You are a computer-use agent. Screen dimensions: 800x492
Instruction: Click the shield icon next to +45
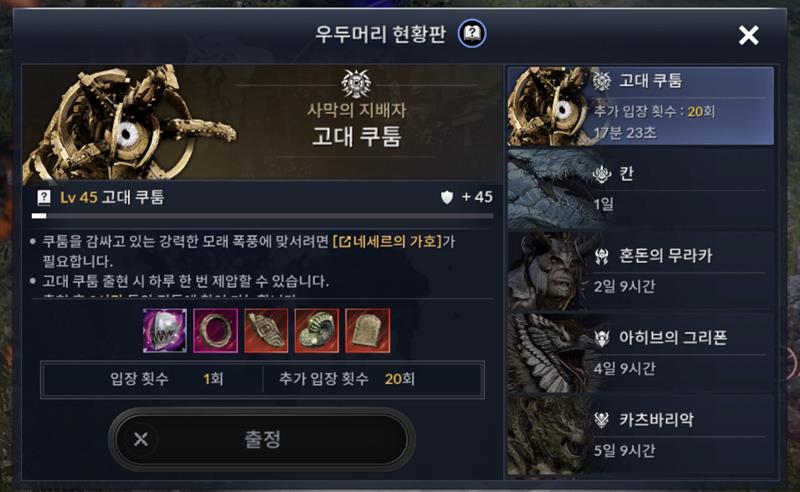(447, 197)
